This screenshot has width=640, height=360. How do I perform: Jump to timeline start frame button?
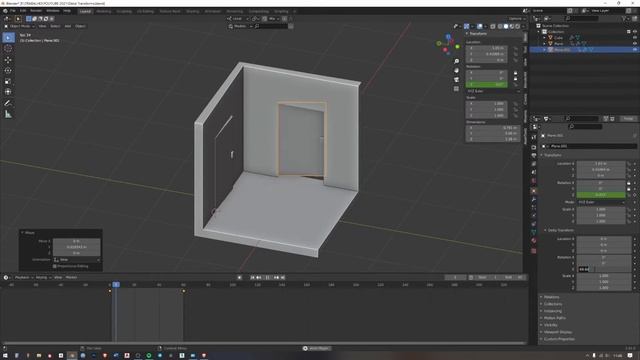click(252, 278)
